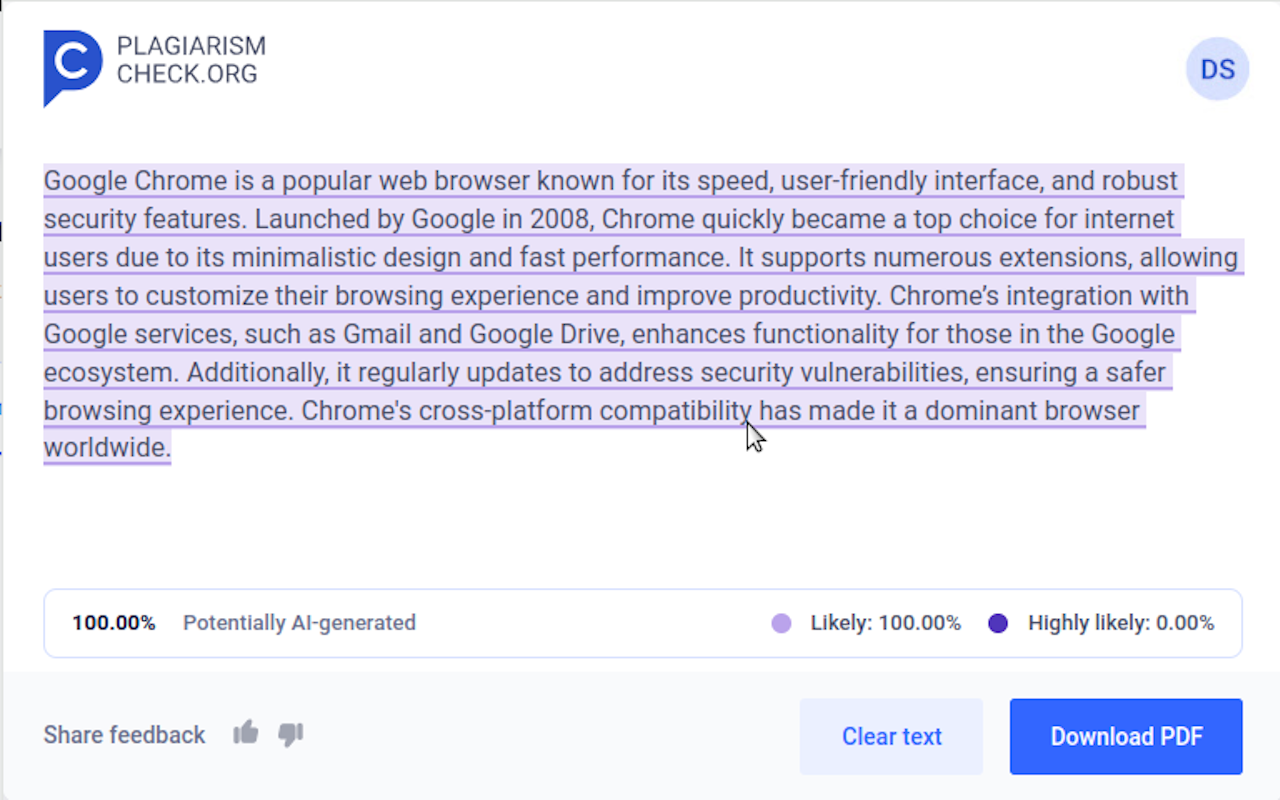Give thumbs up feedback

pos(246,734)
